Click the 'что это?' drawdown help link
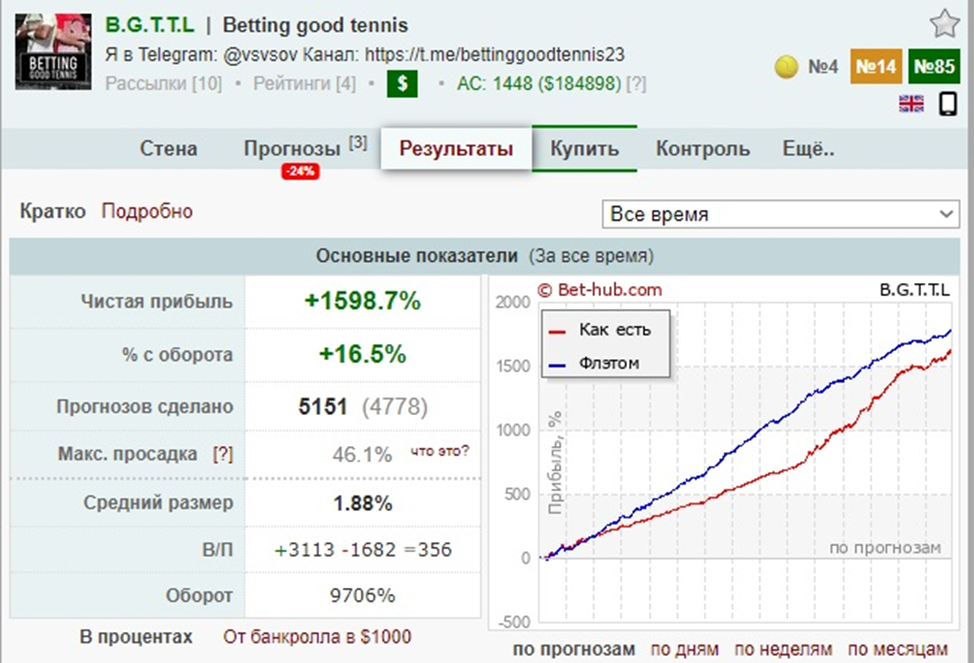Image resolution: width=974 pixels, height=663 pixels. (x=439, y=451)
